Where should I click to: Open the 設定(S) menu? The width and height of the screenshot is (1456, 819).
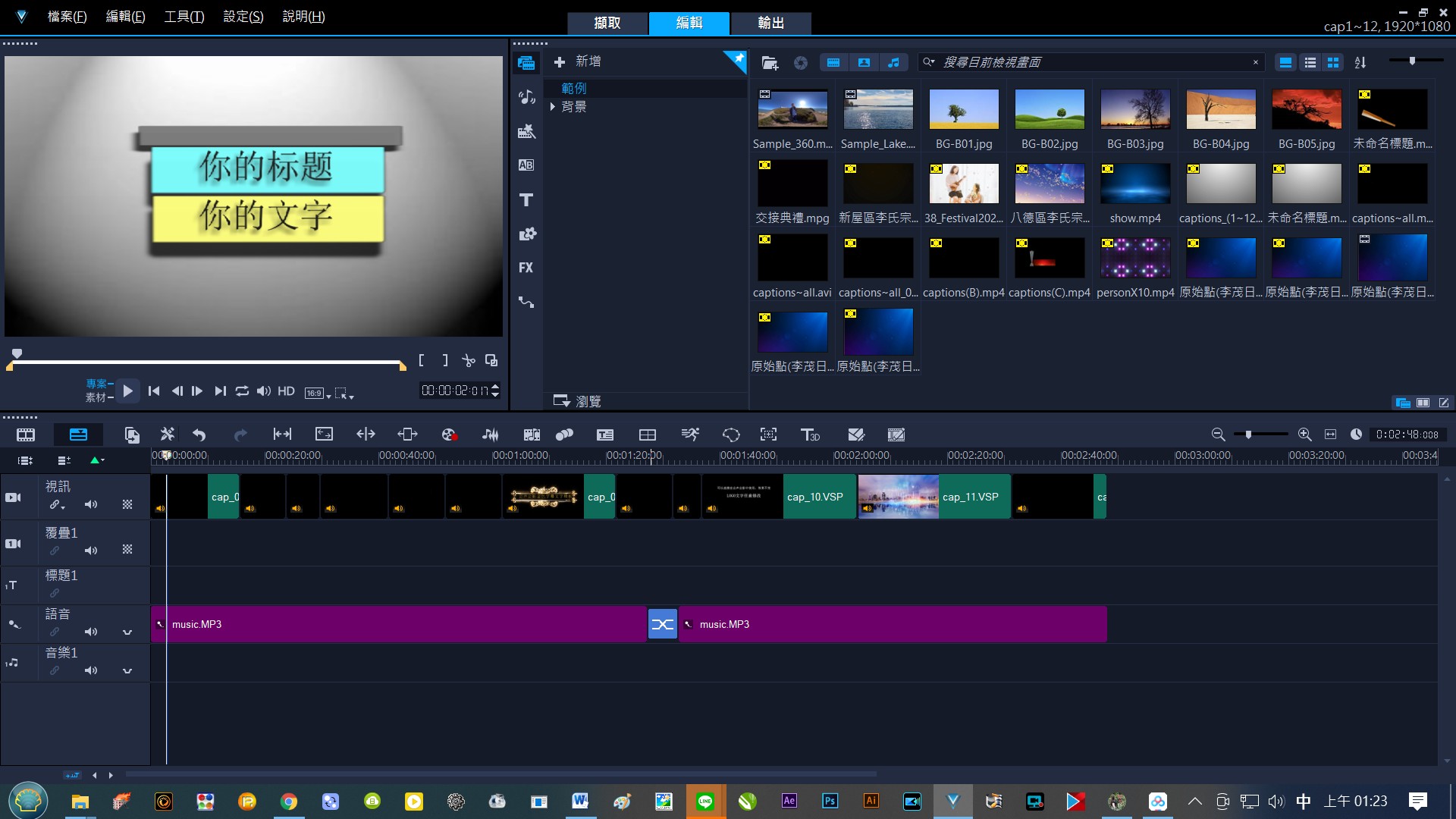coord(243,17)
